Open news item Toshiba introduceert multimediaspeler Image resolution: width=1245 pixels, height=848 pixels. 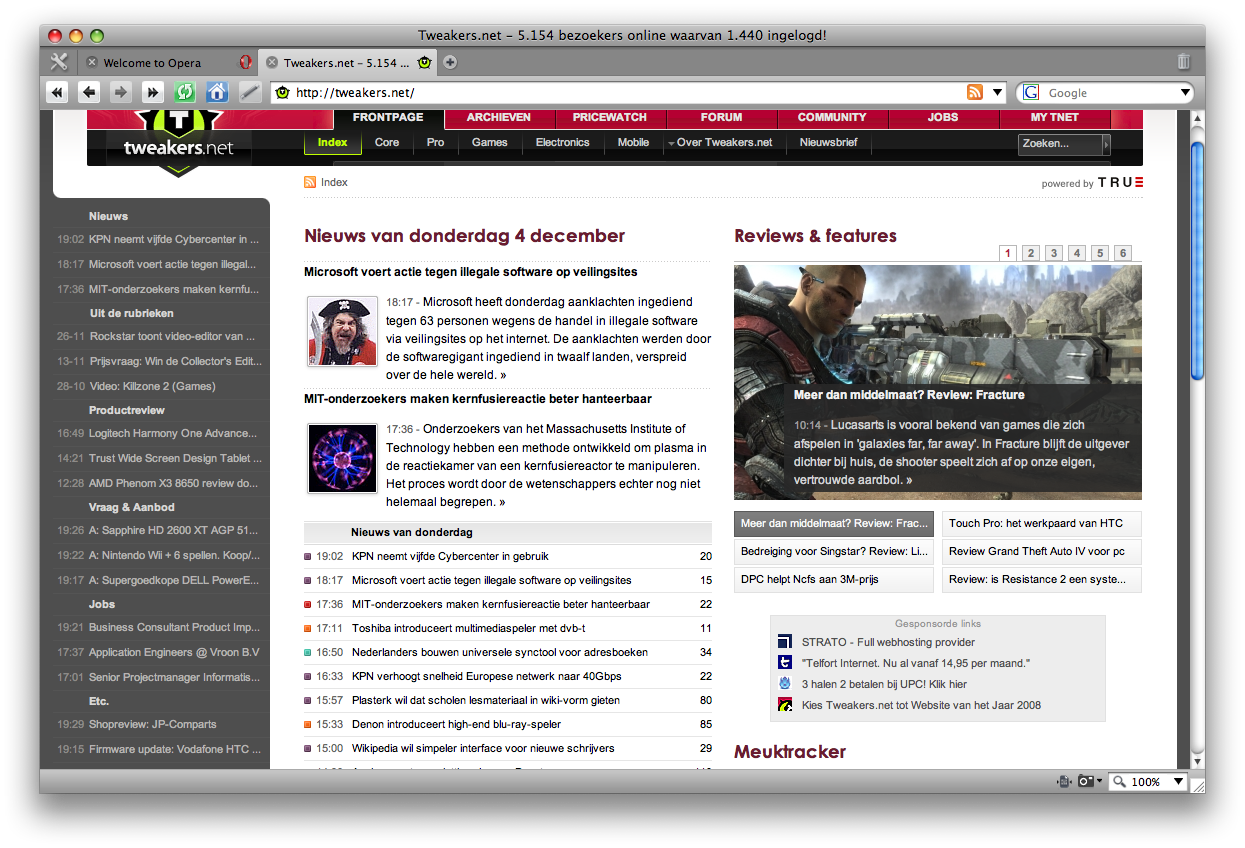click(468, 628)
